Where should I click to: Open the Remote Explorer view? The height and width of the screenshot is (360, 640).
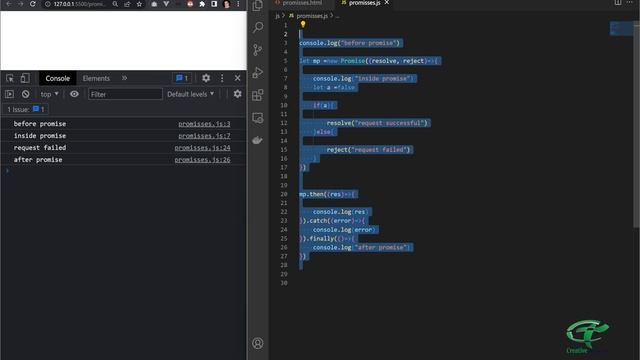pyautogui.click(x=258, y=118)
